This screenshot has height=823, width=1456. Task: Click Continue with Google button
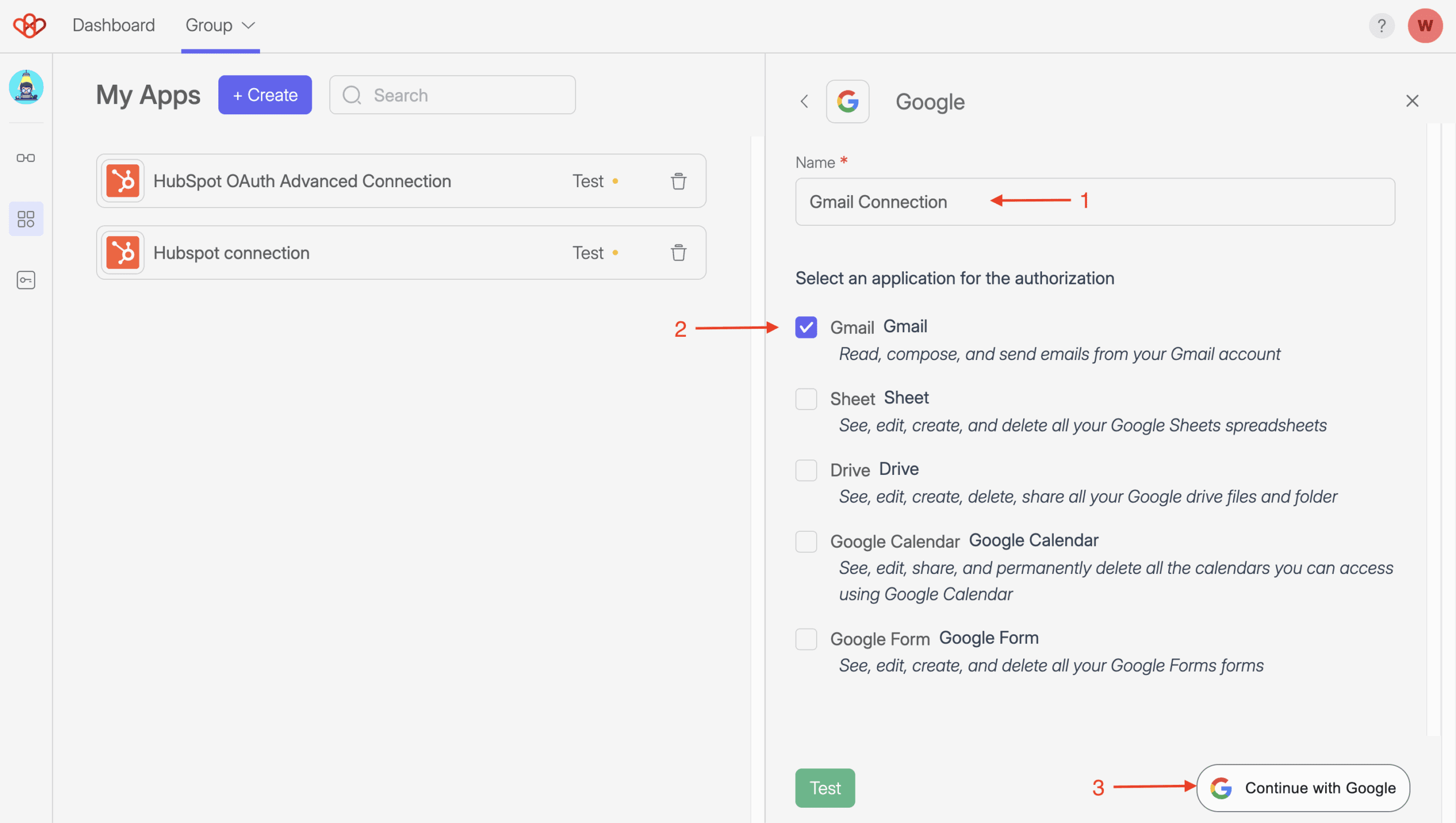pyautogui.click(x=1302, y=788)
